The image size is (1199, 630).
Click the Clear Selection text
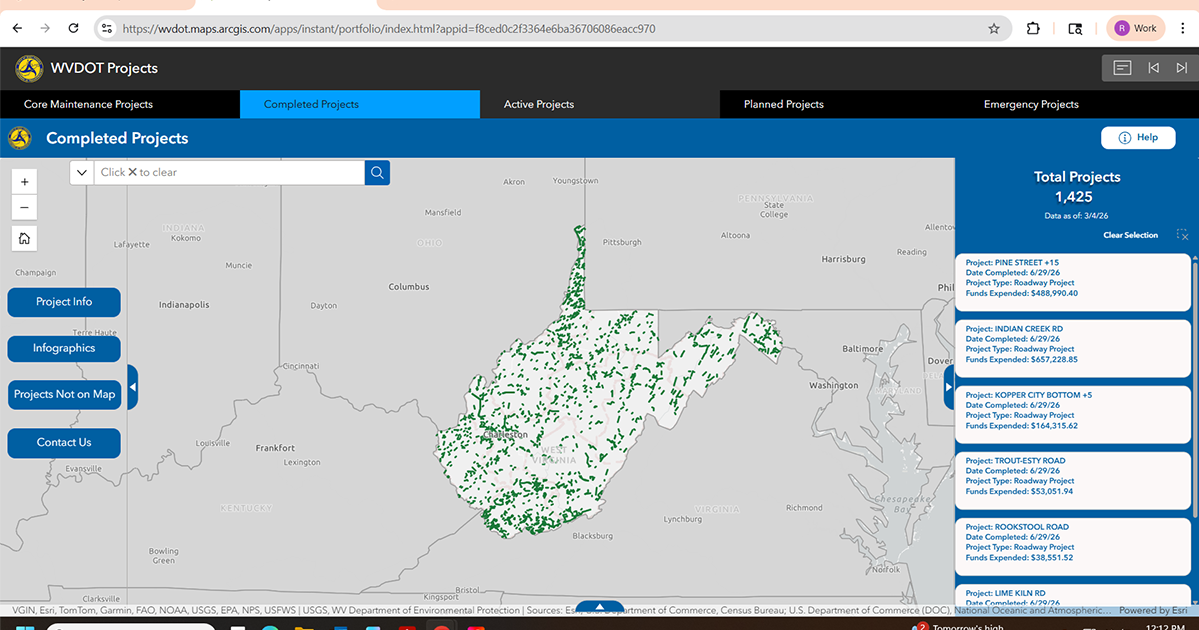(x=1130, y=235)
